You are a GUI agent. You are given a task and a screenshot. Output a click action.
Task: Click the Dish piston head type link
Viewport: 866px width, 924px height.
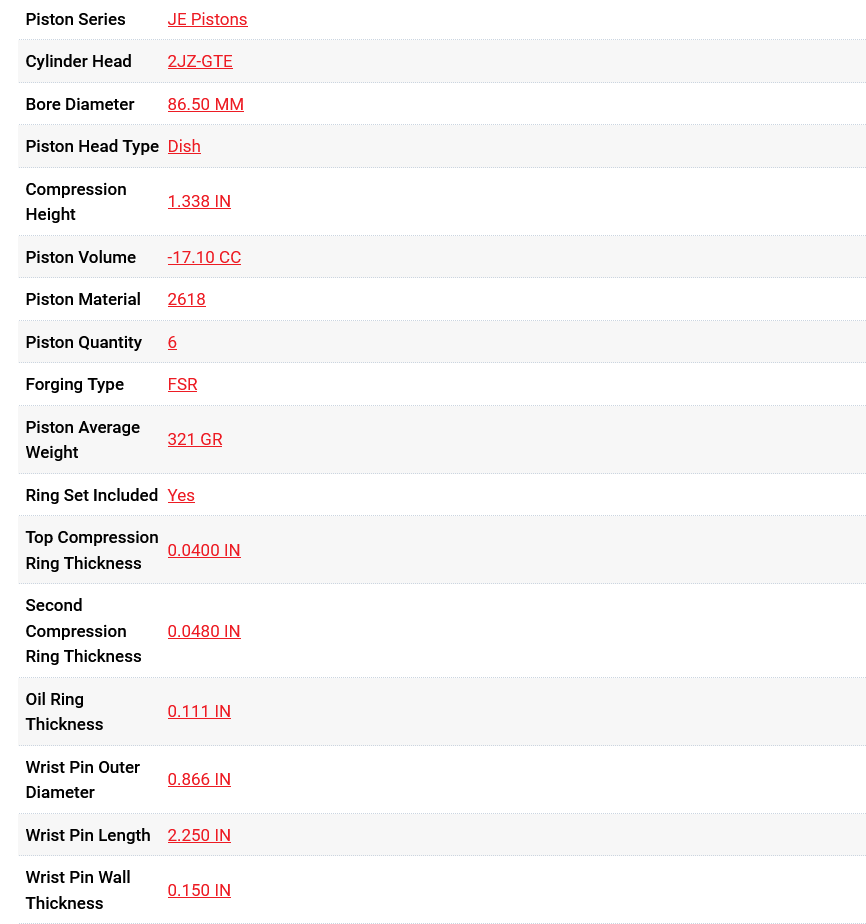pyautogui.click(x=184, y=146)
